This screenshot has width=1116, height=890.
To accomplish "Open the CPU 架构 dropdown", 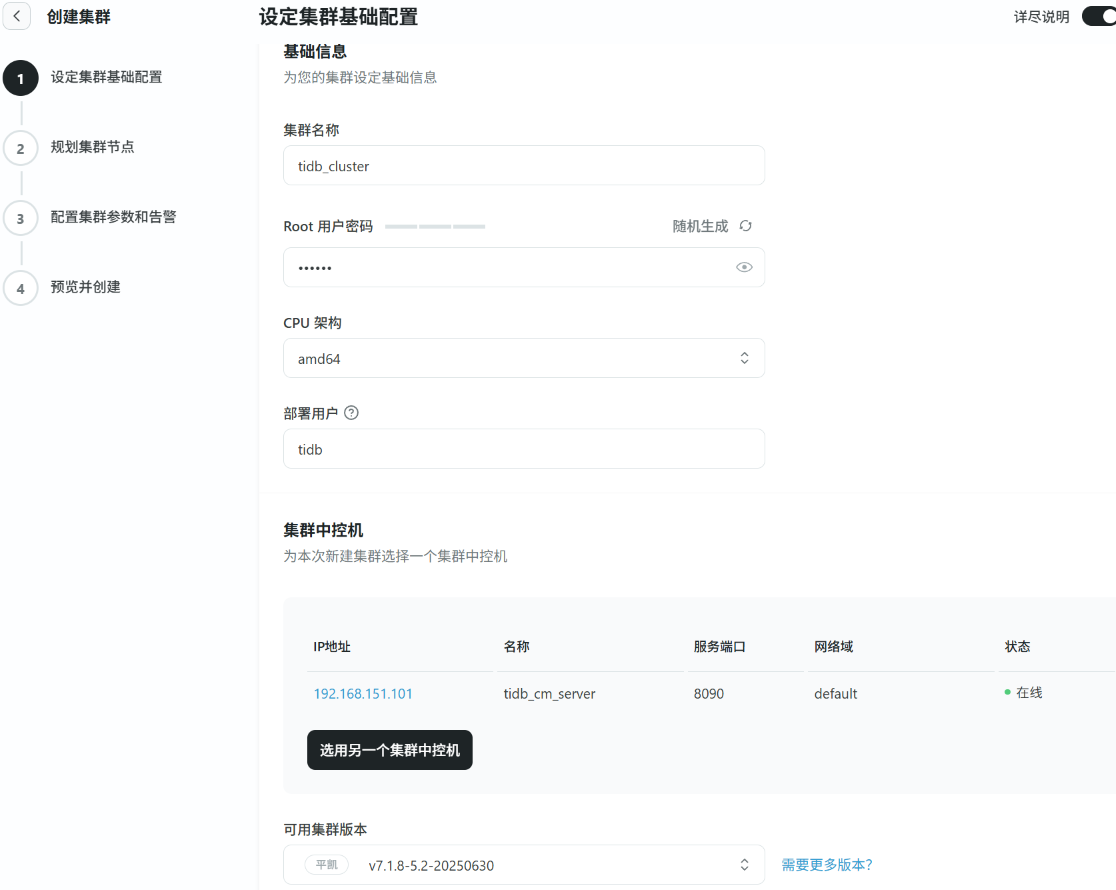I will click(524, 358).
